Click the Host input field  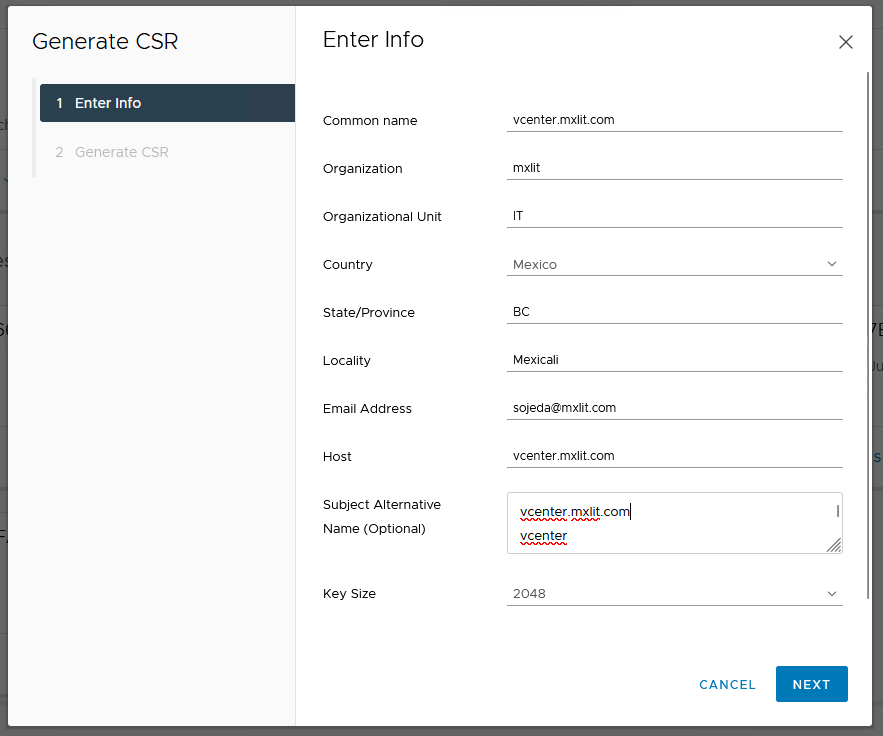tap(674, 456)
